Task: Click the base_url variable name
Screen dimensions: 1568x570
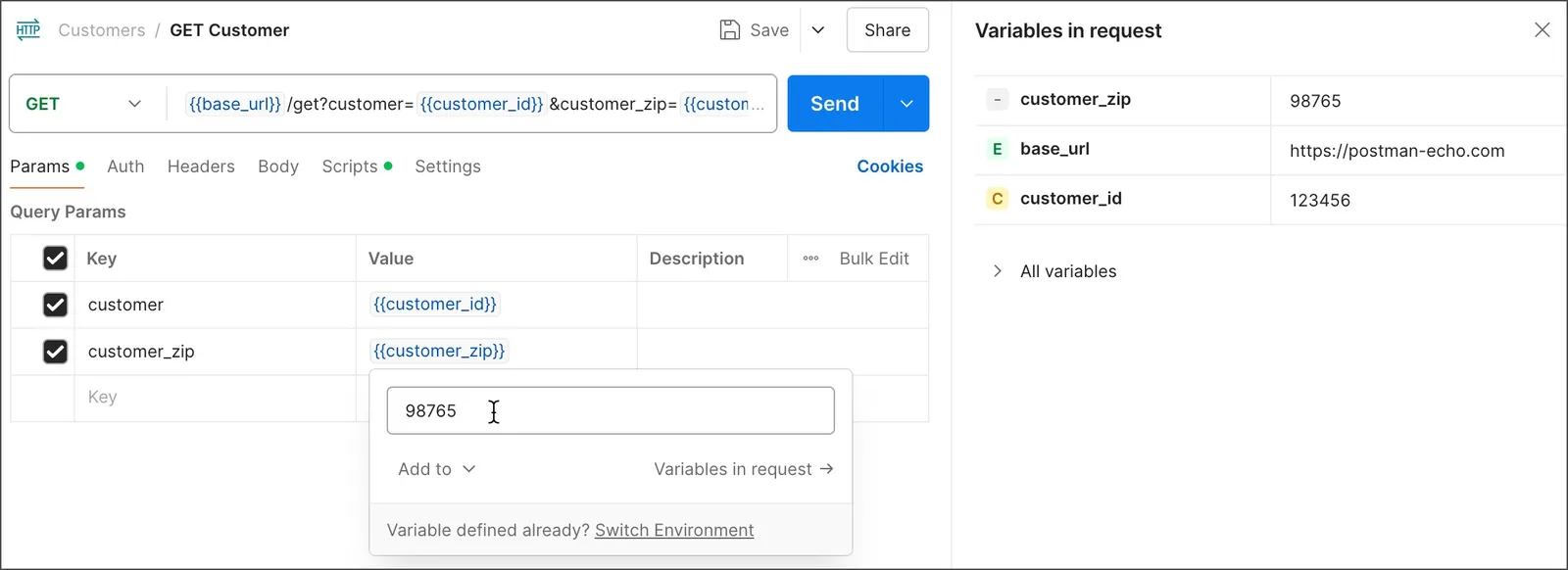Action: [1054, 149]
